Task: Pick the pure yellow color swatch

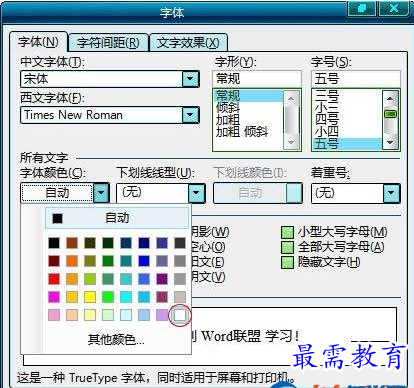Action: click(90, 297)
